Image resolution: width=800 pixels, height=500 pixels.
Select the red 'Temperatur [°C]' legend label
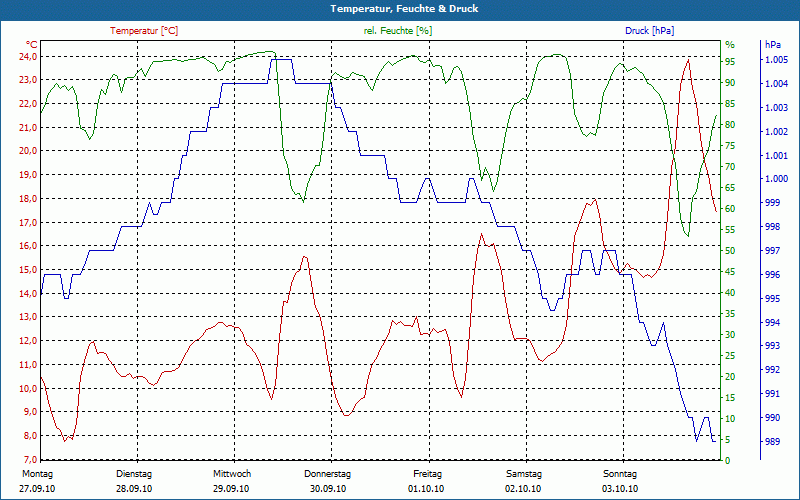pyautogui.click(x=144, y=31)
